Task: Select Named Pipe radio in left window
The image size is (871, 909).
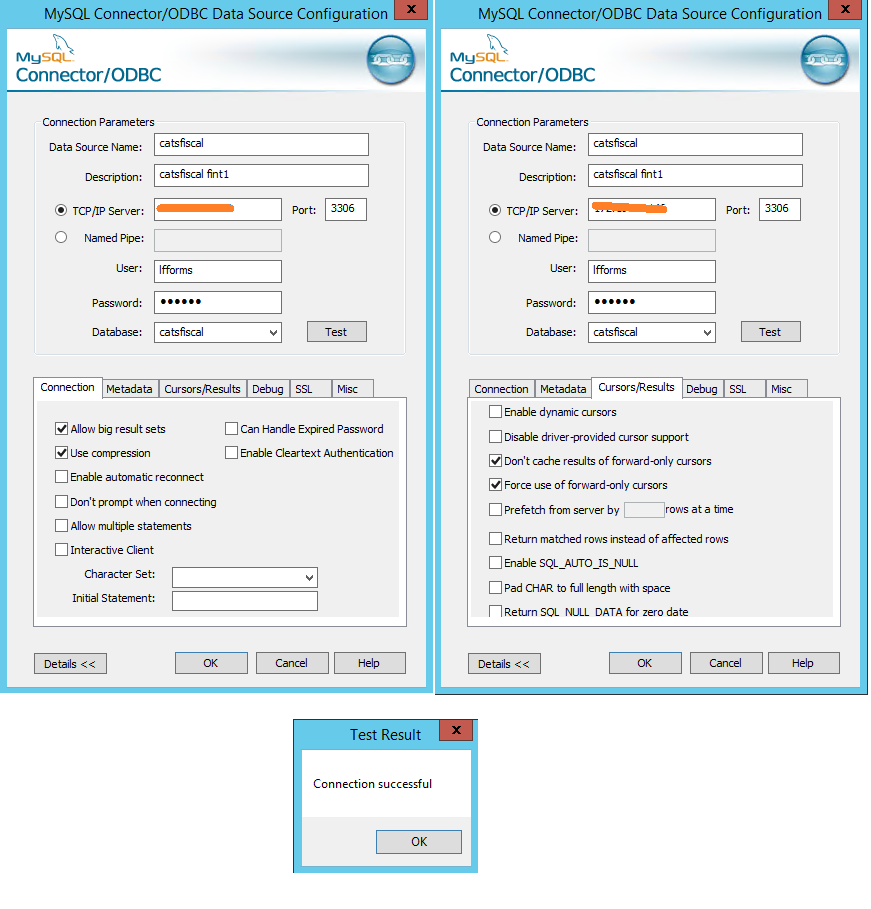Action: click(60, 238)
